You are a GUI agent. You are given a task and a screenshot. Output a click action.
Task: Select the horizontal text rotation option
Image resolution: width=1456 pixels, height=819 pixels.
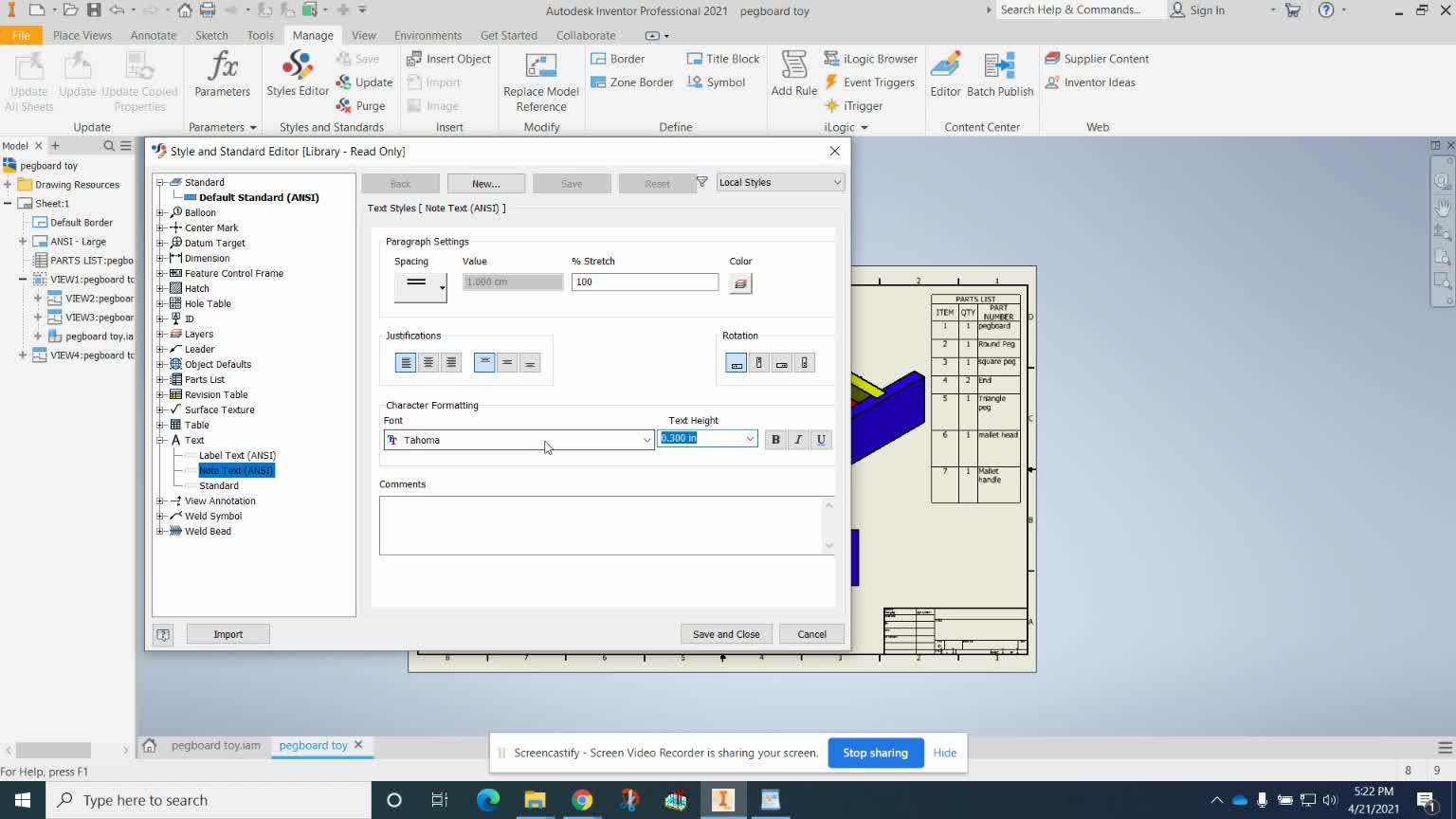737,363
